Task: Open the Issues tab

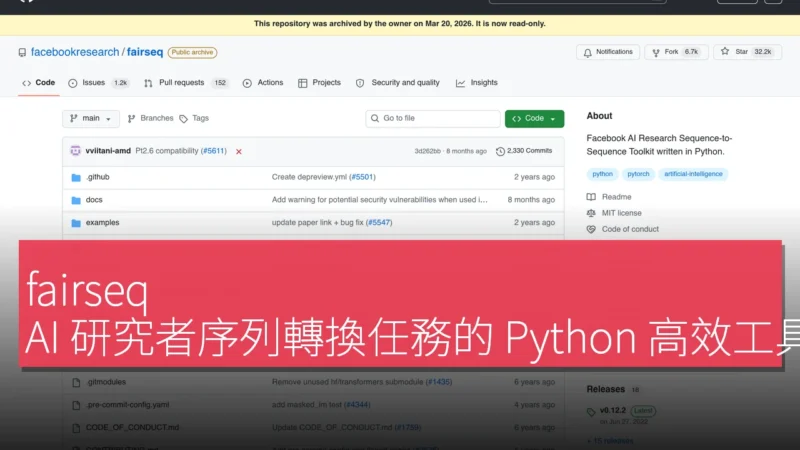Action: pos(98,83)
